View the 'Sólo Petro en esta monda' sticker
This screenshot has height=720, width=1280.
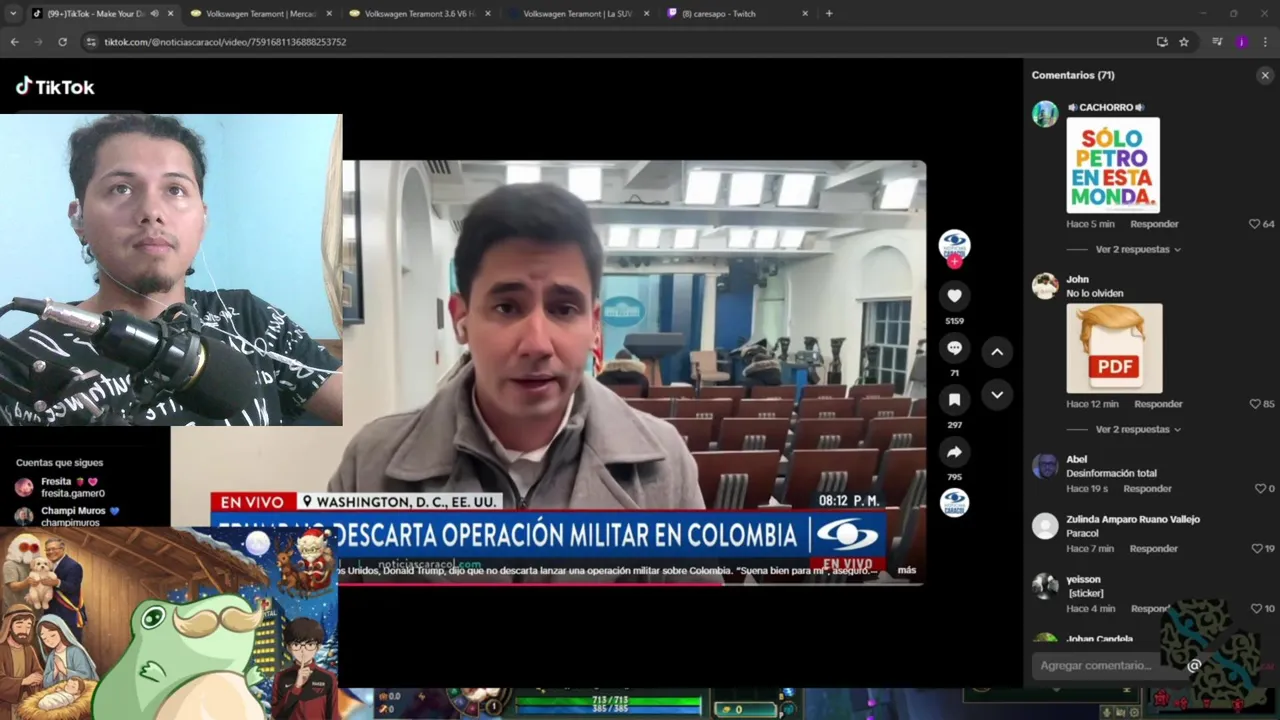click(x=1113, y=165)
